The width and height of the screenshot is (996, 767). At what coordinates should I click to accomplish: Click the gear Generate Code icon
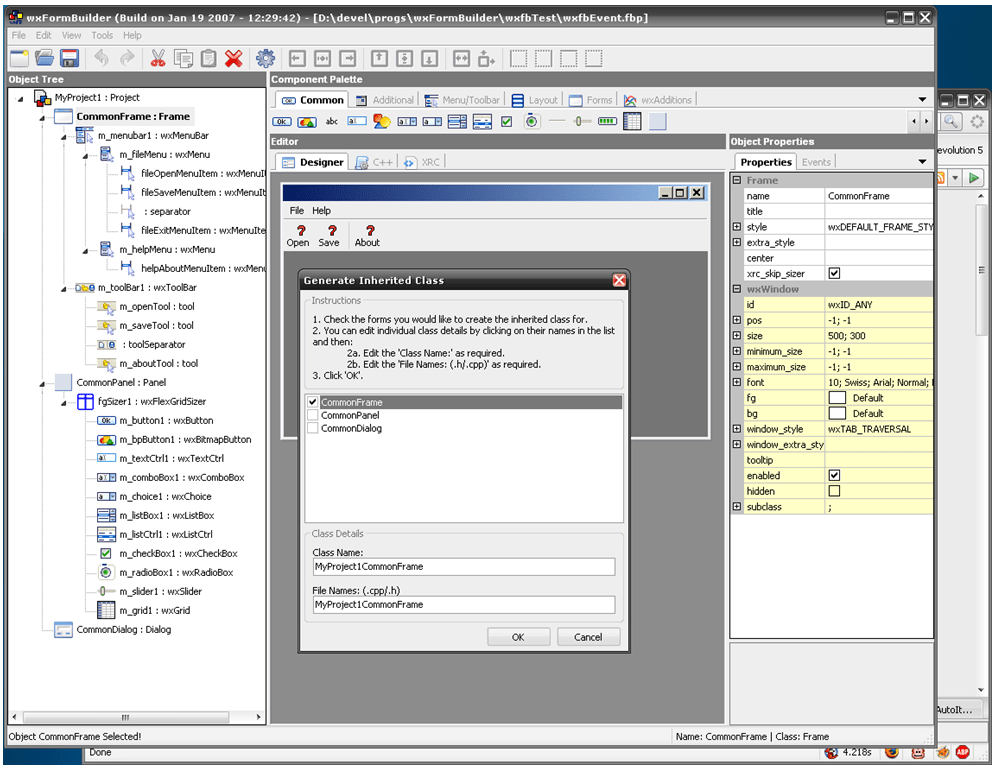click(265, 59)
